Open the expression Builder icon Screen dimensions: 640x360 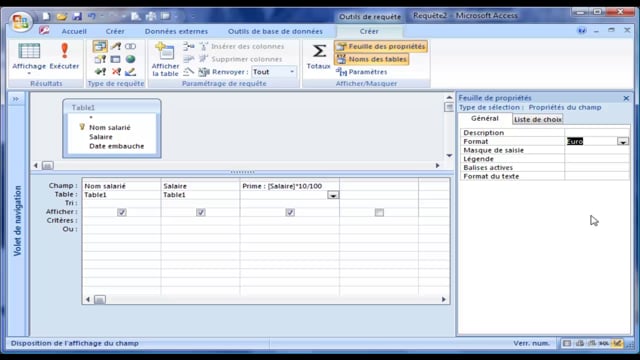click(x=188, y=72)
